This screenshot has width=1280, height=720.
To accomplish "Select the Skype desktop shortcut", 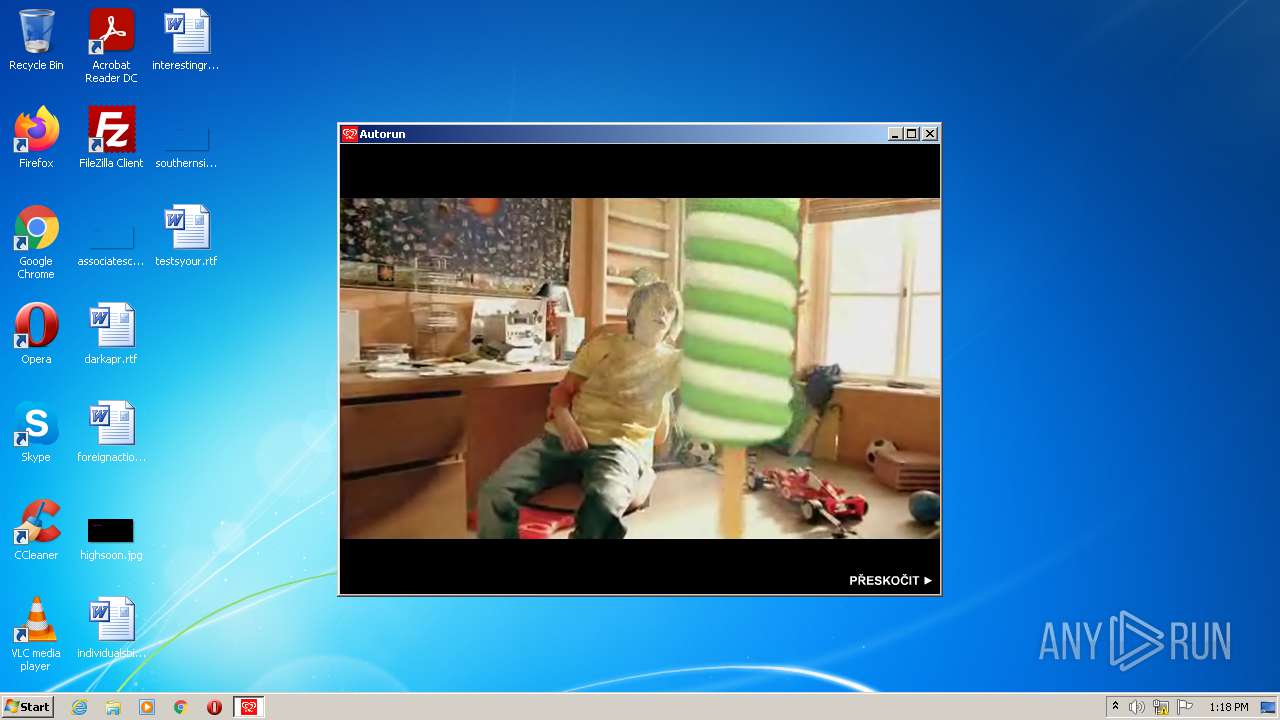I will coord(36,432).
